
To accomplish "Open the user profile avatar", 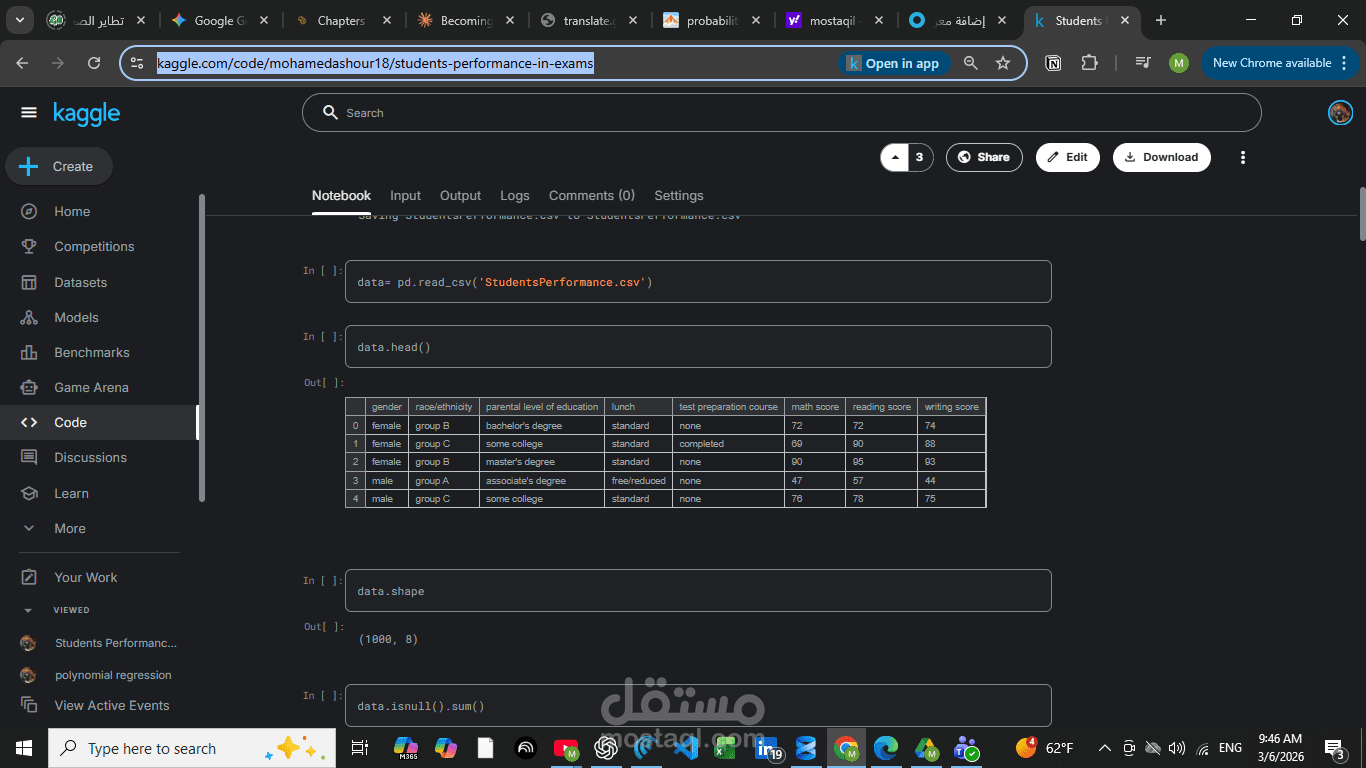I will pyautogui.click(x=1340, y=113).
